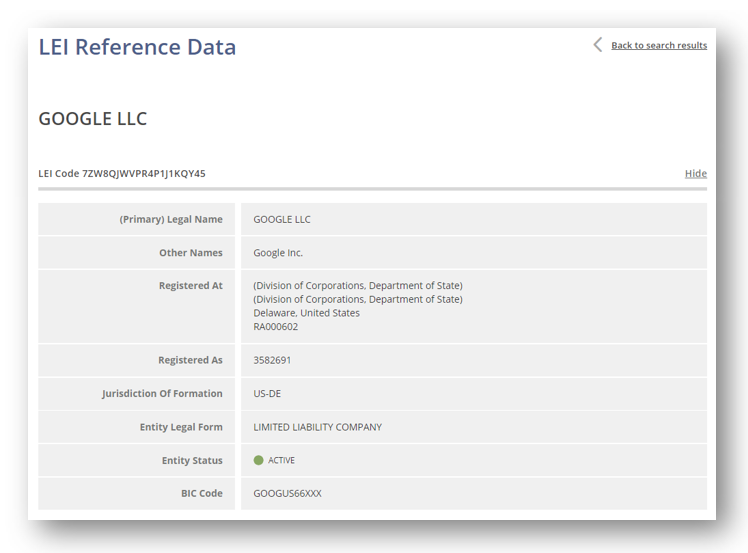Image resolution: width=748 pixels, height=553 pixels.
Task: Select the RA000602 registration authority code
Action: (276, 327)
